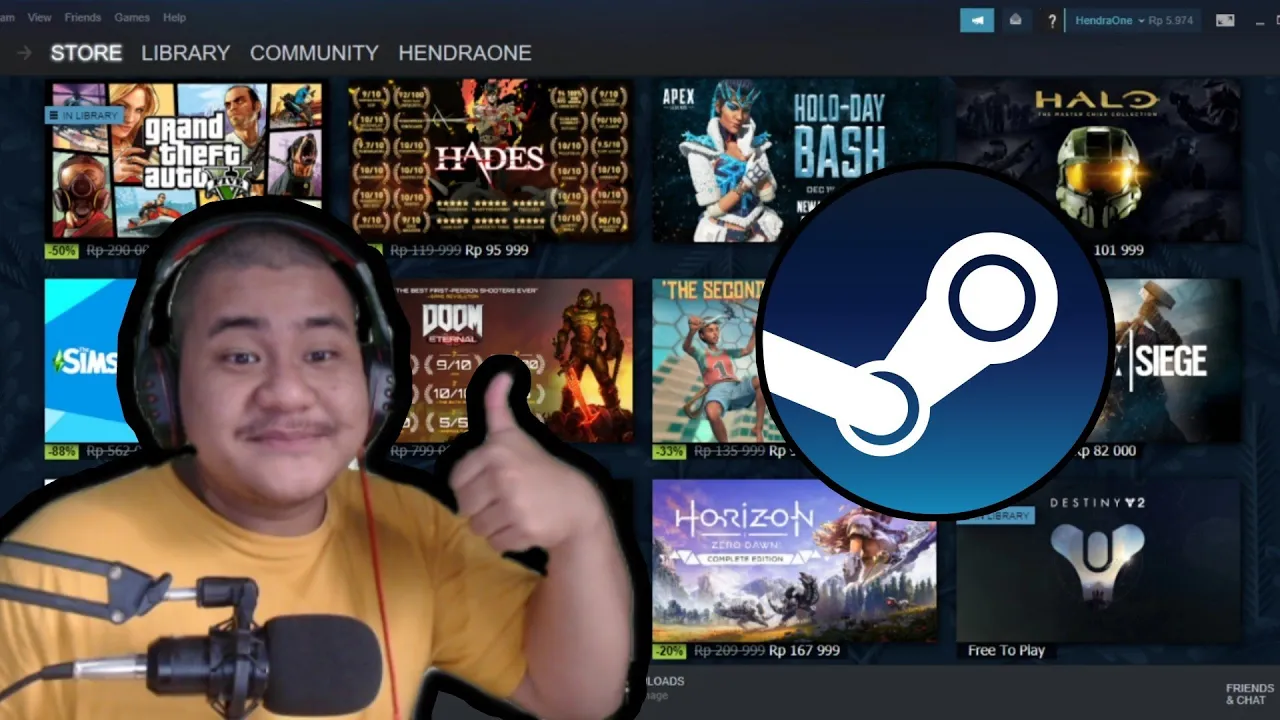Click the announcements megaphone icon
This screenshot has width=1280, height=720.
point(977,20)
